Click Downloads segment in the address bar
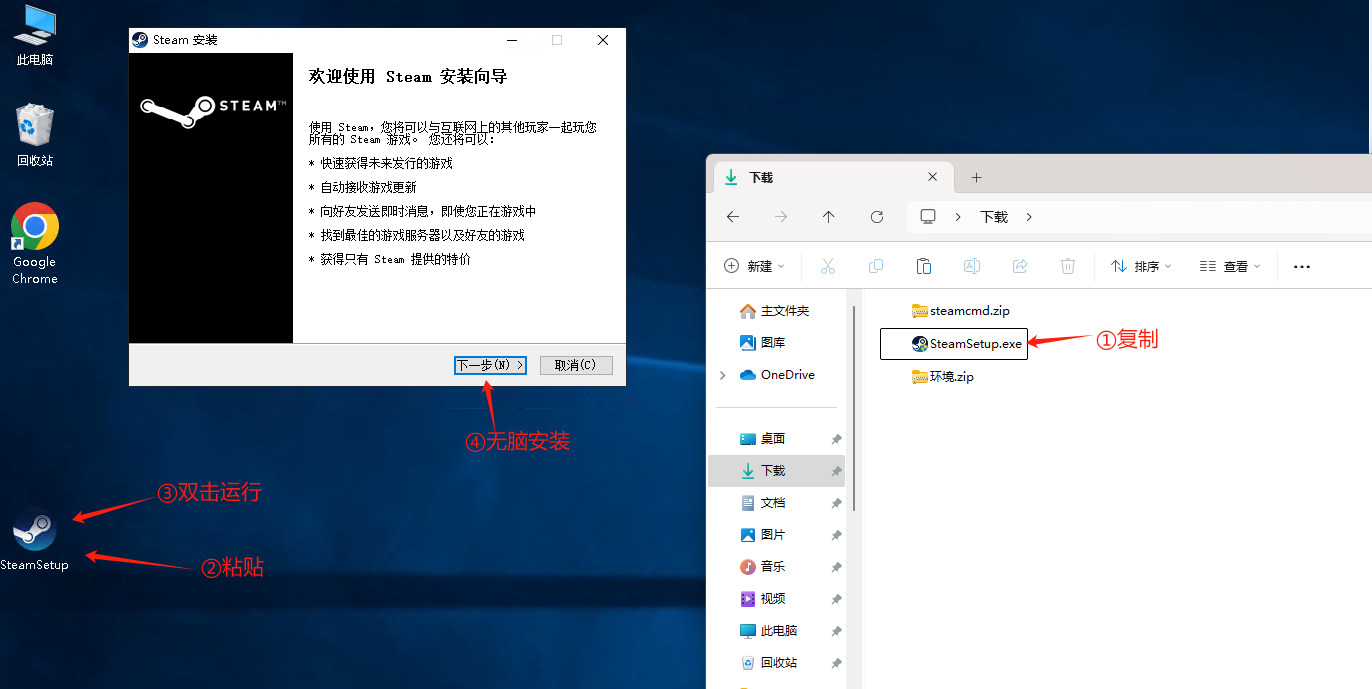This screenshot has width=1372, height=689. 994,217
